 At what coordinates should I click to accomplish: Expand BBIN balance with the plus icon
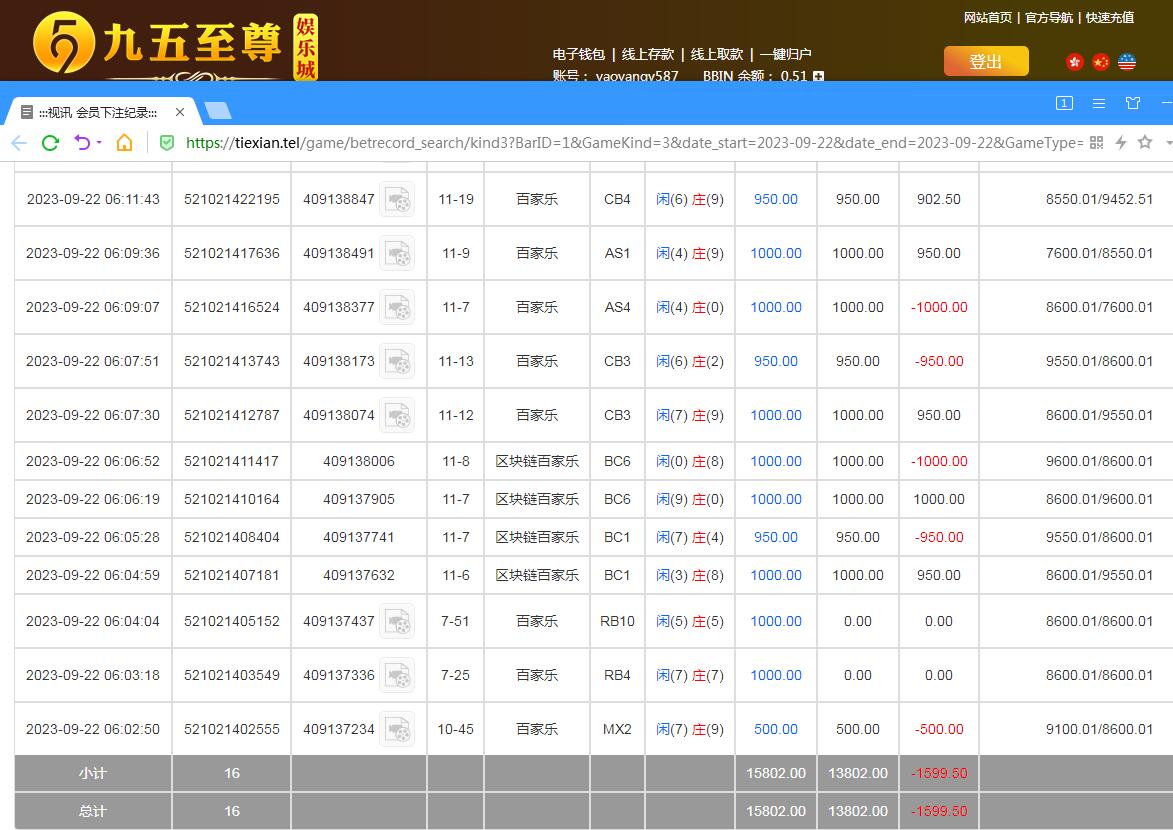[x=818, y=76]
